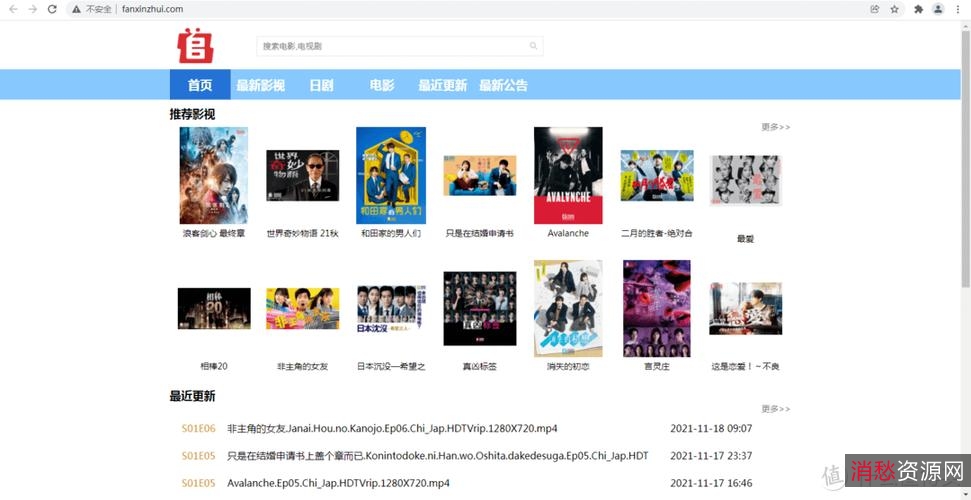Open the 真凶标签 poster thumbnail

click(480, 309)
